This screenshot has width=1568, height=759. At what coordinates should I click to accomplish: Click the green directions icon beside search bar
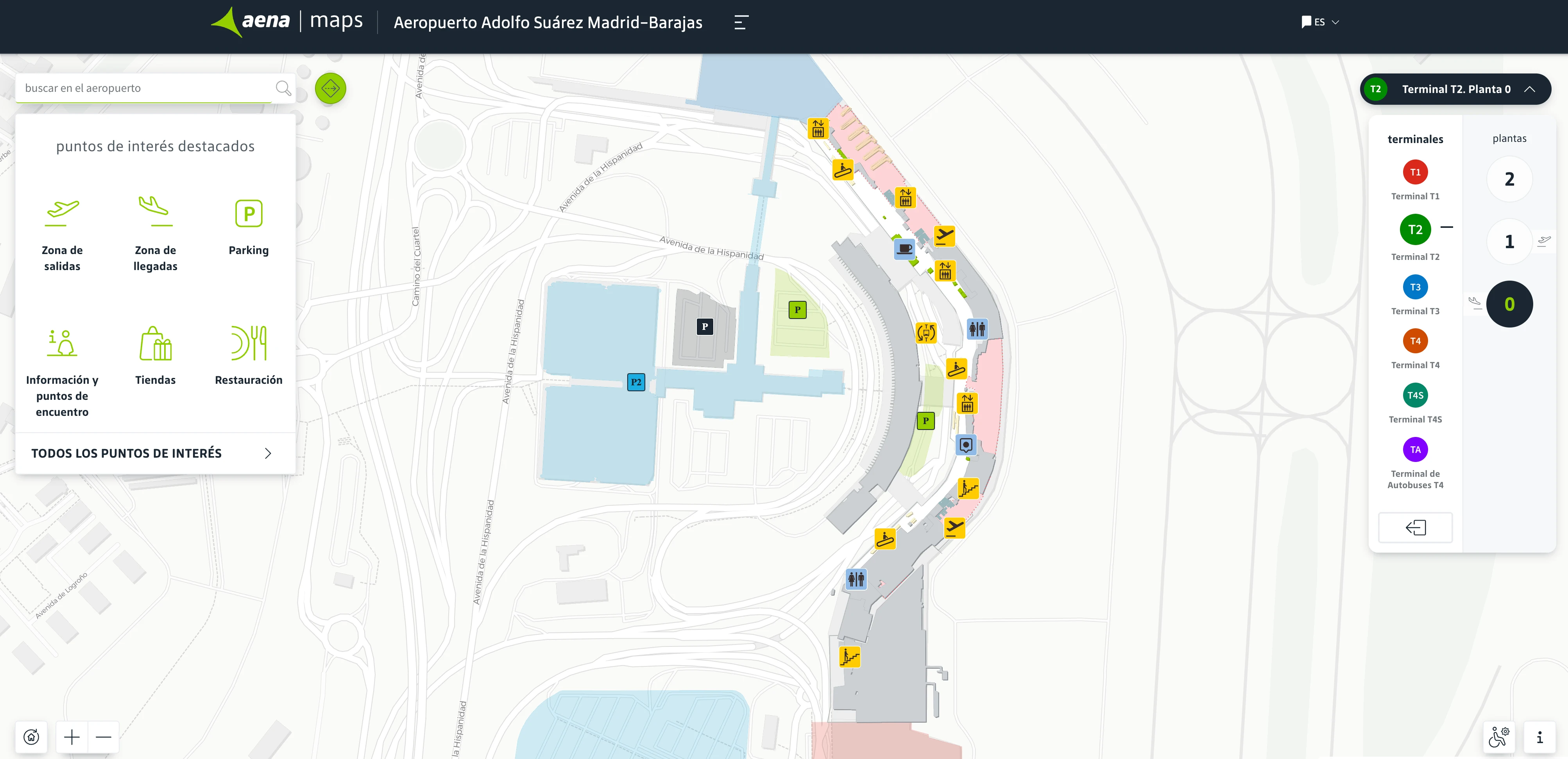click(330, 88)
